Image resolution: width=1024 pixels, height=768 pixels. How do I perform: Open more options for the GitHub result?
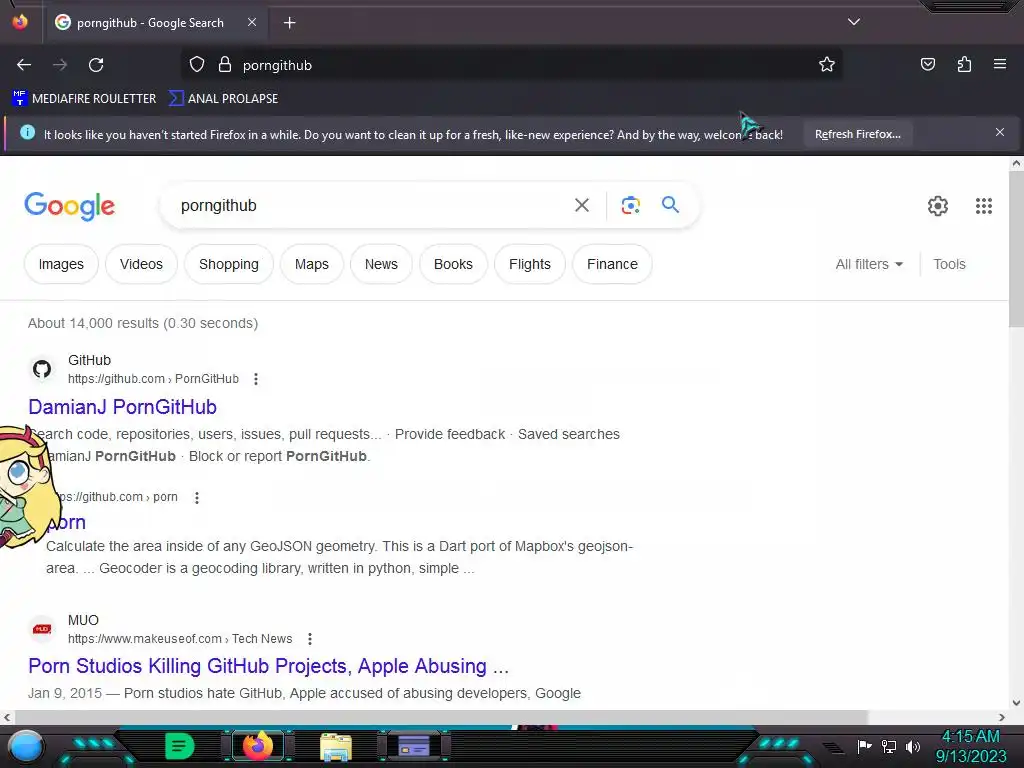[256, 379]
